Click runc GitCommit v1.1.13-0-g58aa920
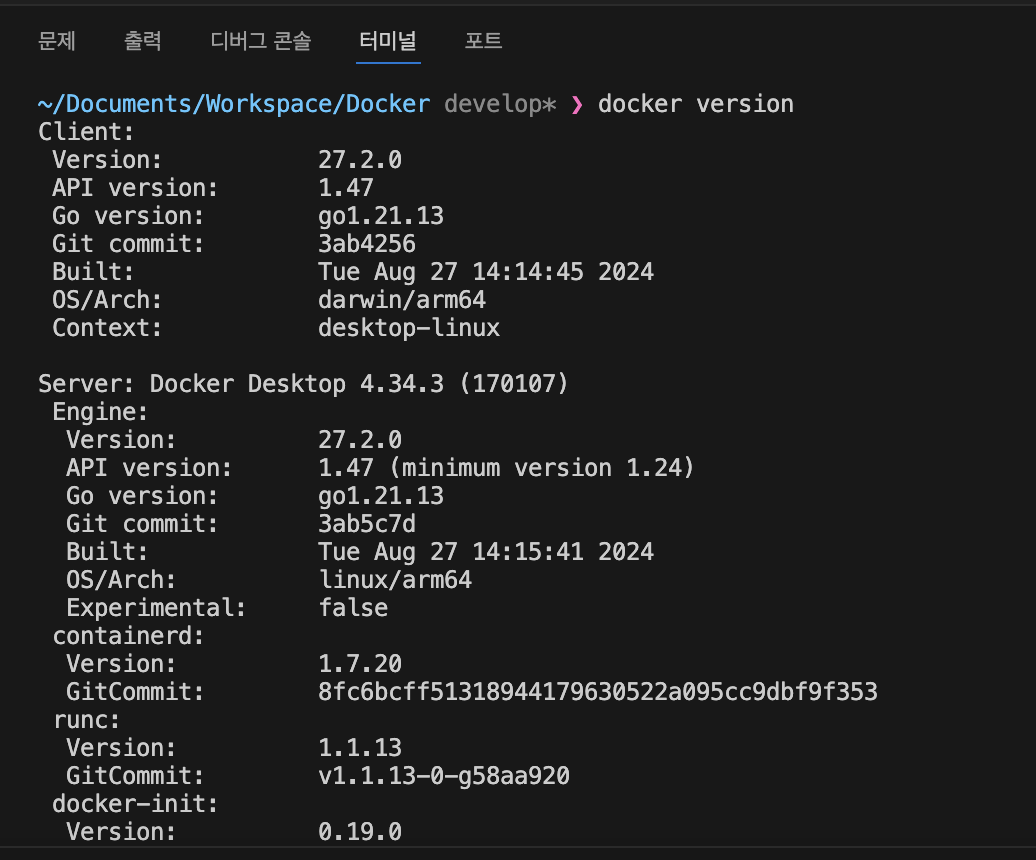The height and width of the screenshot is (860, 1036). [444, 776]
